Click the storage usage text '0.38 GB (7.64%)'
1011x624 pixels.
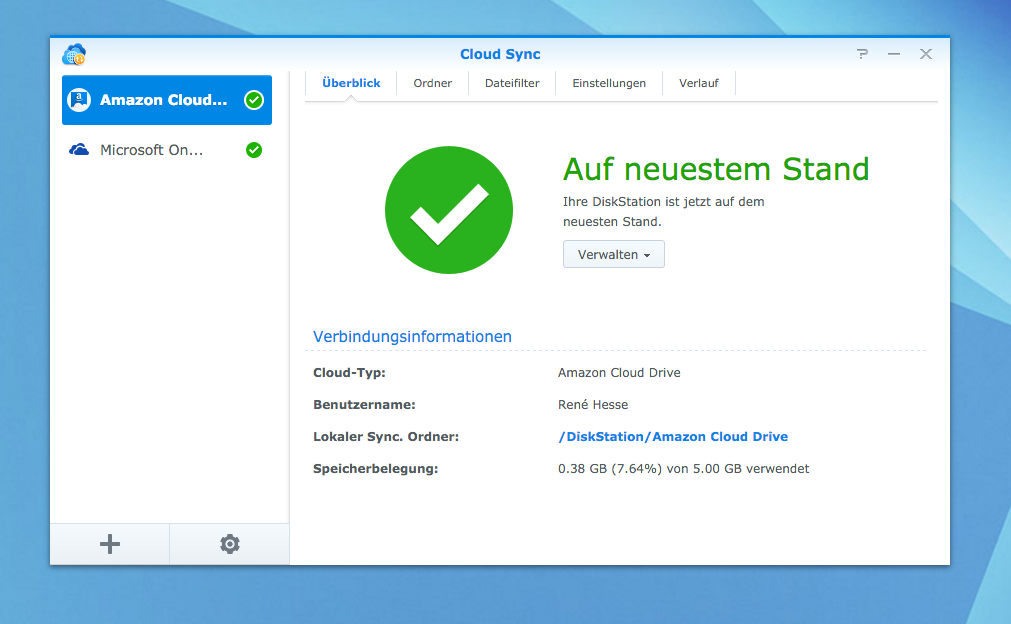pyautogui.click(x=610, y=469)
